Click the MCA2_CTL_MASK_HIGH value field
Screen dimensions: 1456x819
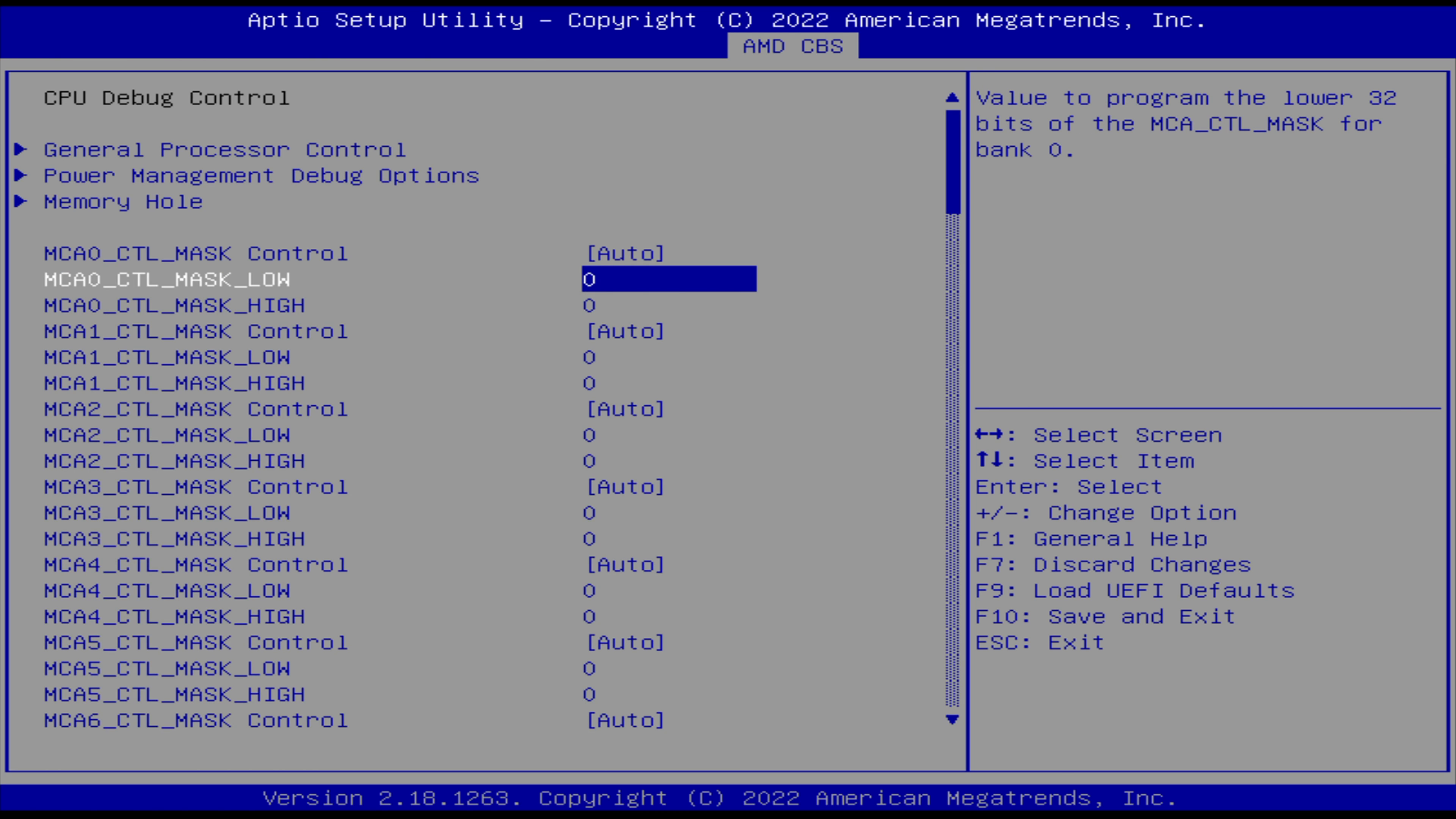tap(589, 461)
